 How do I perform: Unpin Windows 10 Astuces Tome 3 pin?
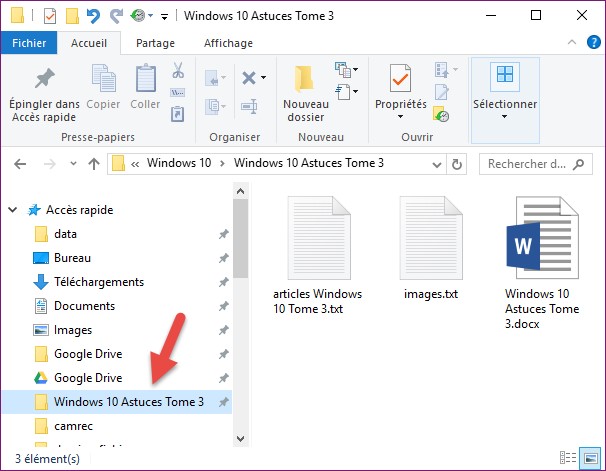(x=224, y=402)
